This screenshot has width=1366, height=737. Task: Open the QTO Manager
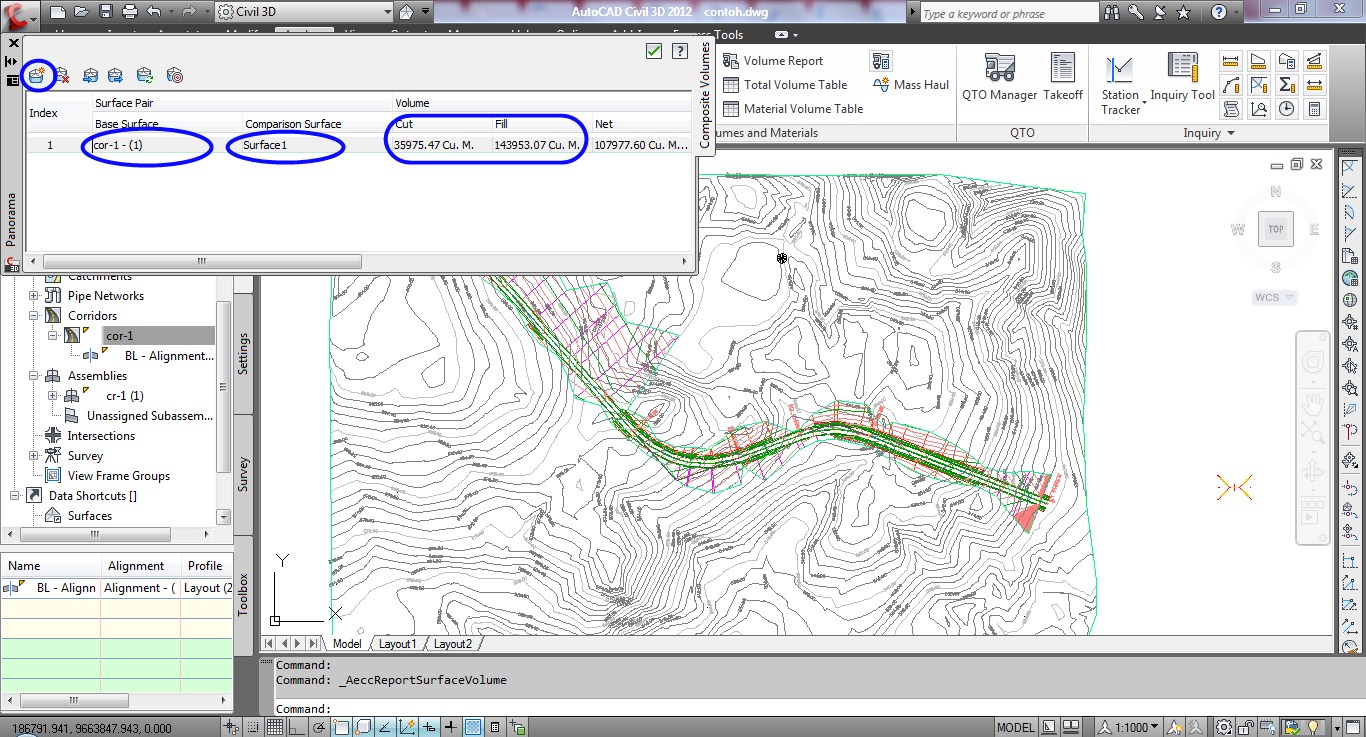[999, 77]
